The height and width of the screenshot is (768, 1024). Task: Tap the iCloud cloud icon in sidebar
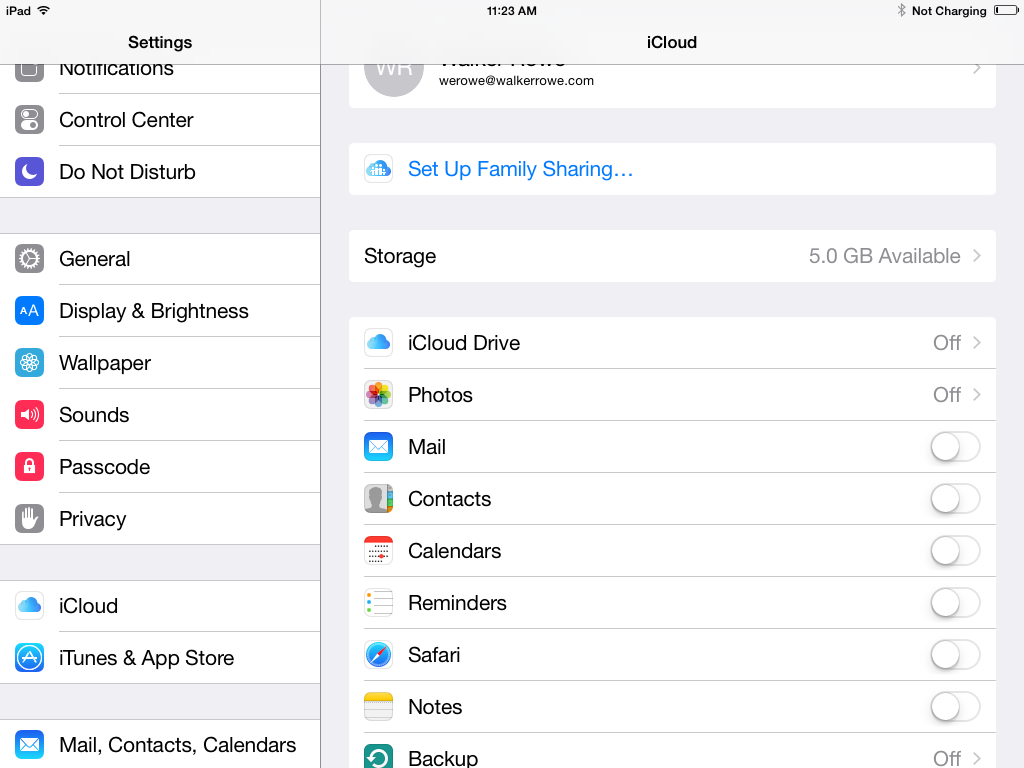coord(29,605)
